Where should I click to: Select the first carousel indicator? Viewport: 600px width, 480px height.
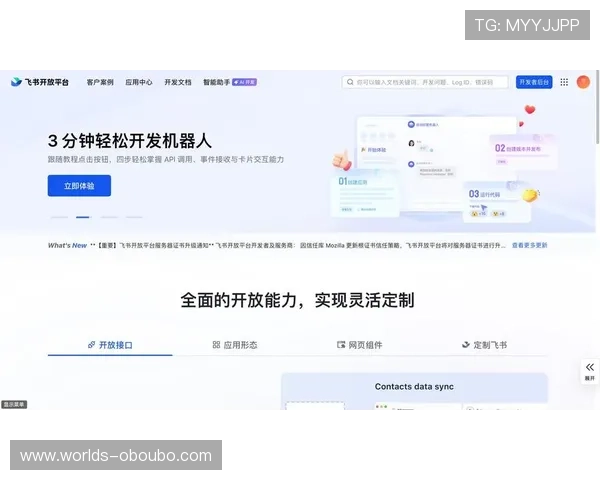(59, 217)
